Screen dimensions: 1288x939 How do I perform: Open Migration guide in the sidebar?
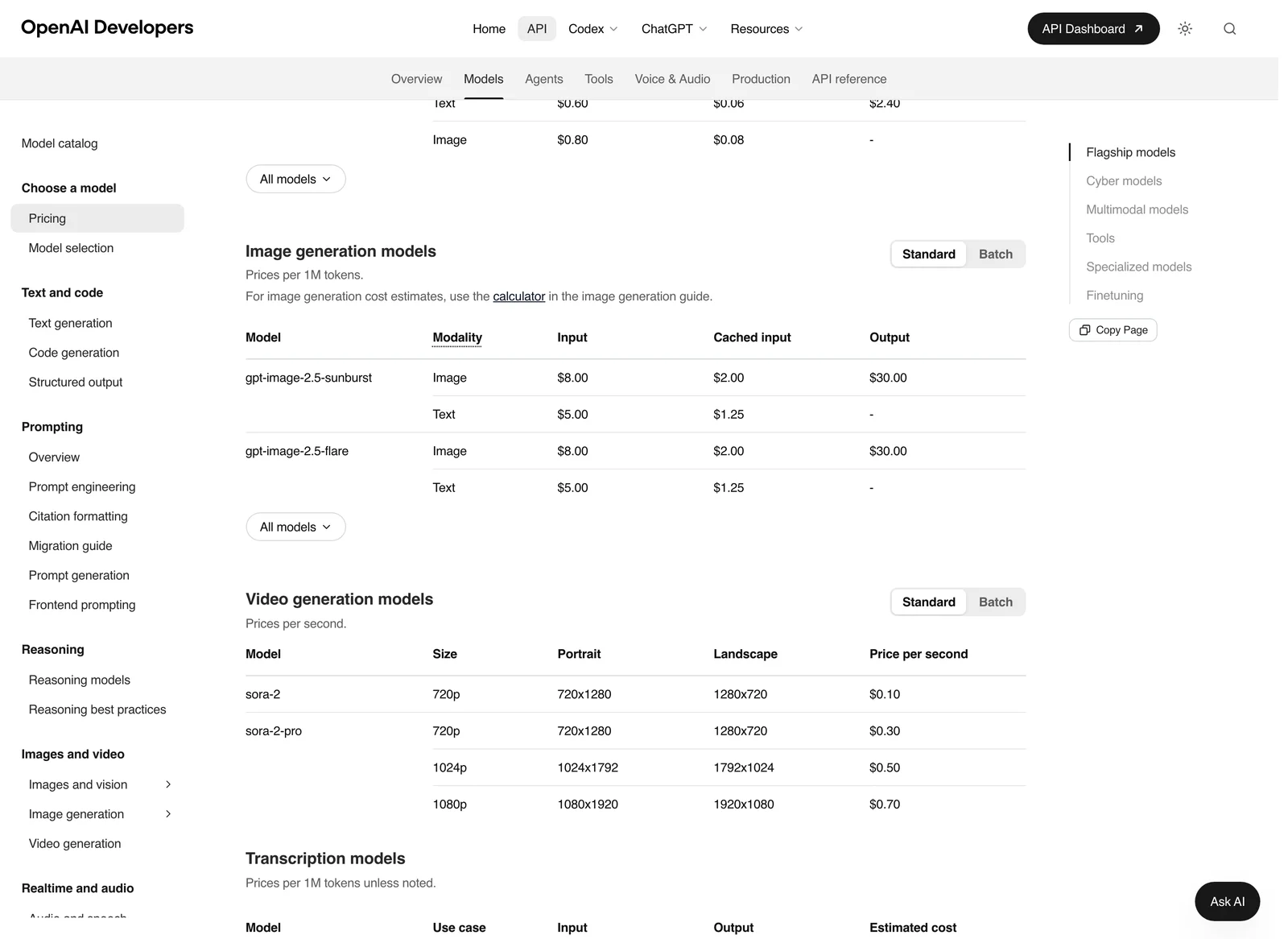click(x=71, y=546)
